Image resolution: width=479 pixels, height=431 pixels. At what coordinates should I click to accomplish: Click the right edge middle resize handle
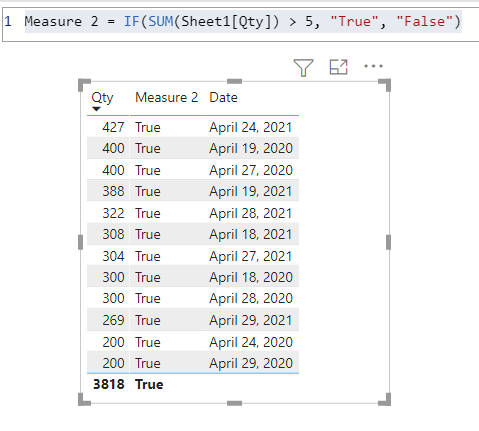(x=388, y=242)
